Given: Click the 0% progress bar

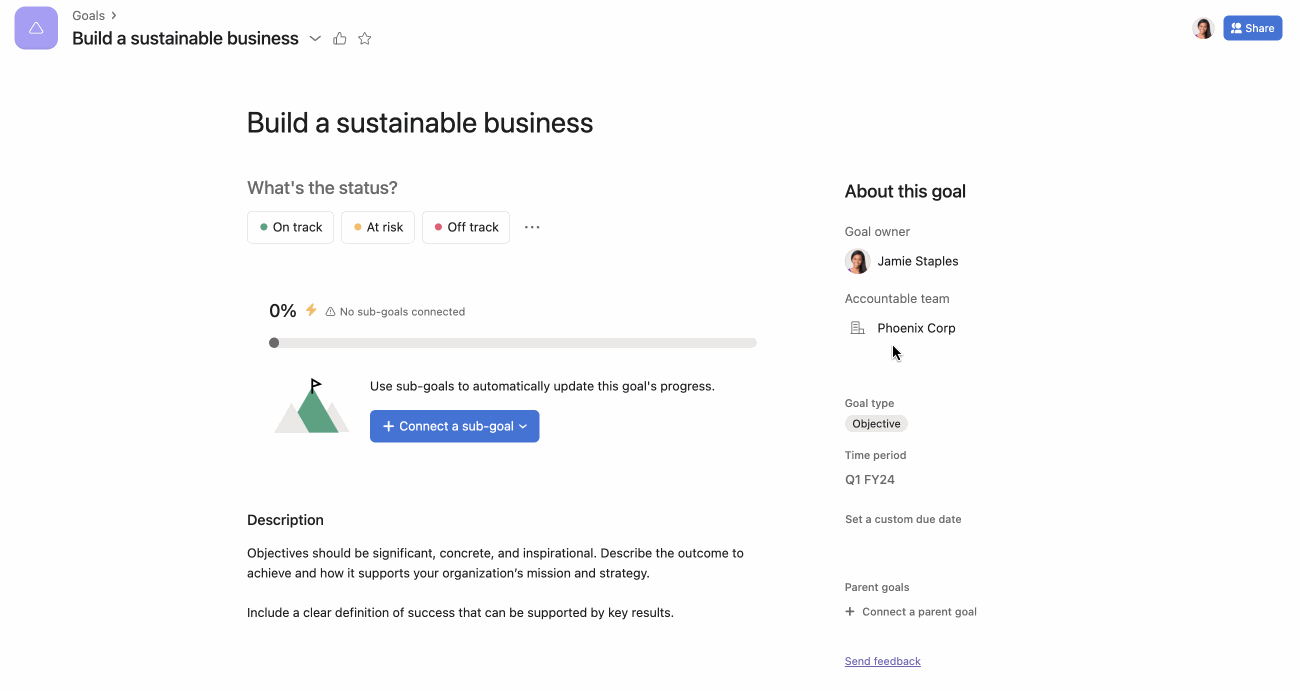Looking at the screenshot, I should (x=513, y=342).
